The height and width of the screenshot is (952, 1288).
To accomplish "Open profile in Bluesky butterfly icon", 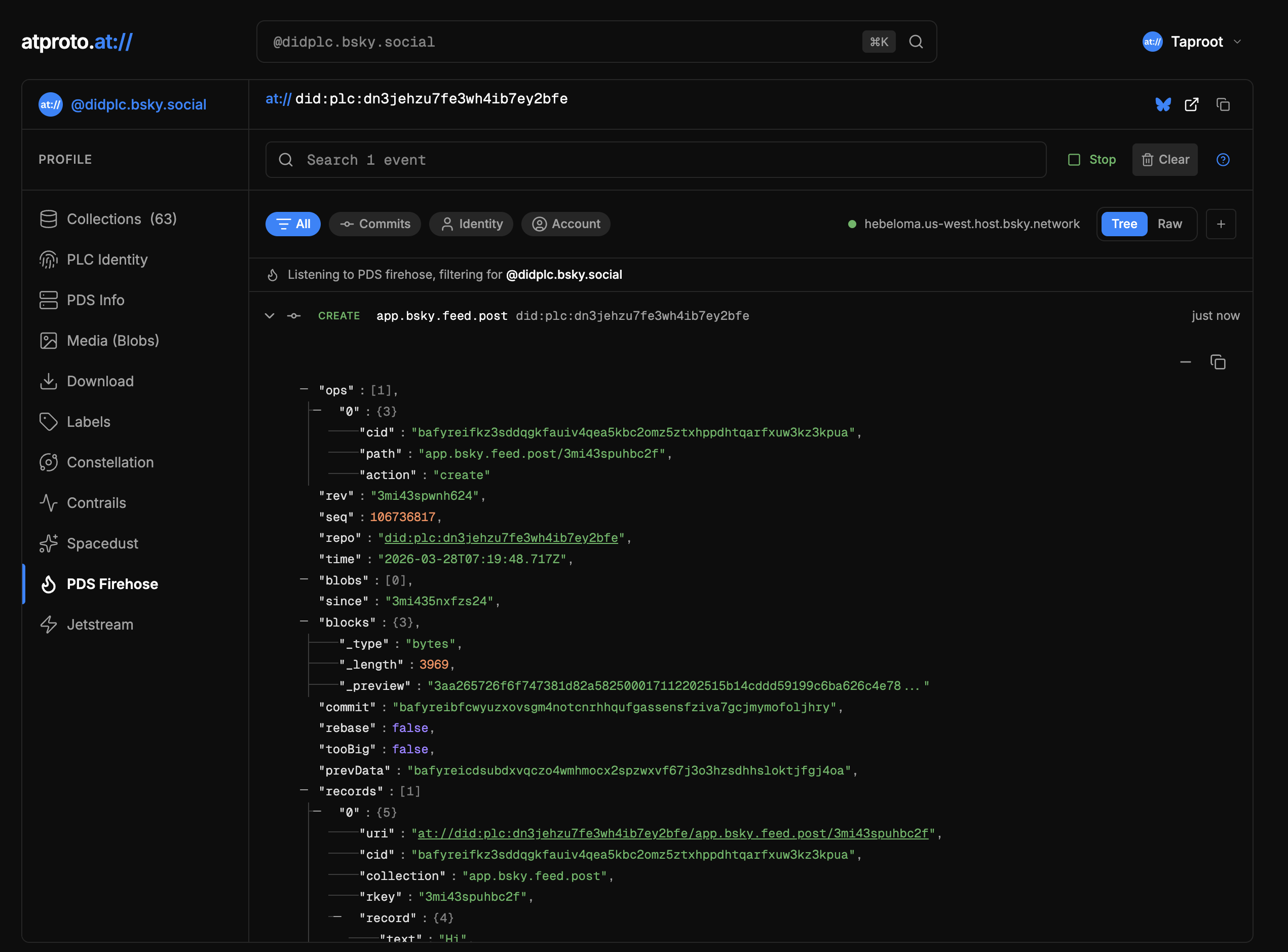I will [x=1162, y=104].
